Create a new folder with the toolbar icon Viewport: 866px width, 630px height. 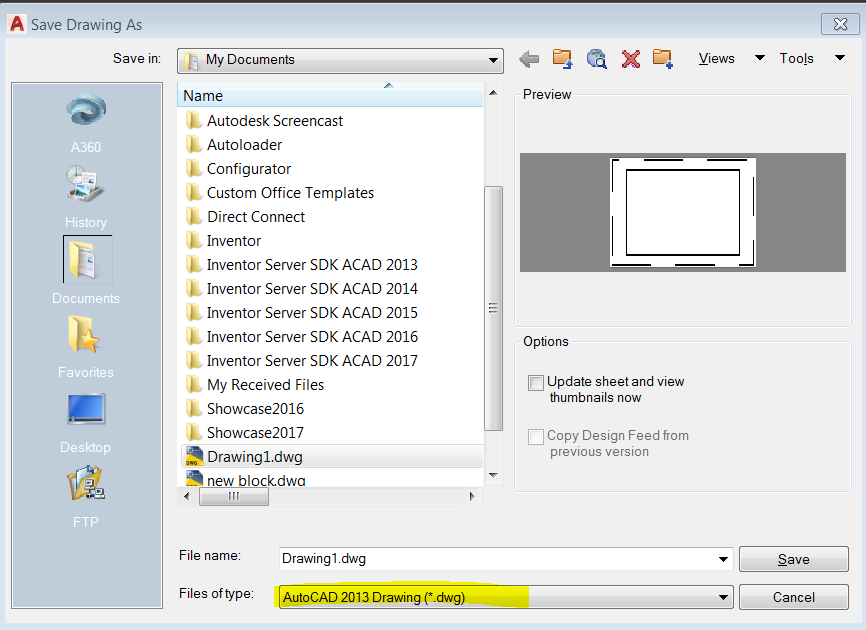pyautogui.click(x=663, y=59)
